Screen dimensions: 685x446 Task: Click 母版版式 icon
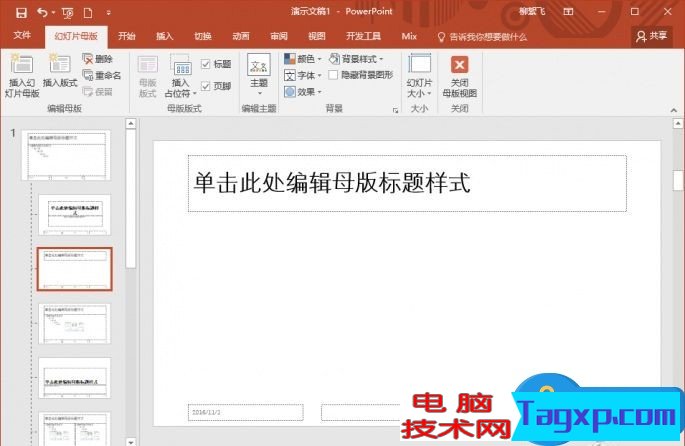click(148, 76)
